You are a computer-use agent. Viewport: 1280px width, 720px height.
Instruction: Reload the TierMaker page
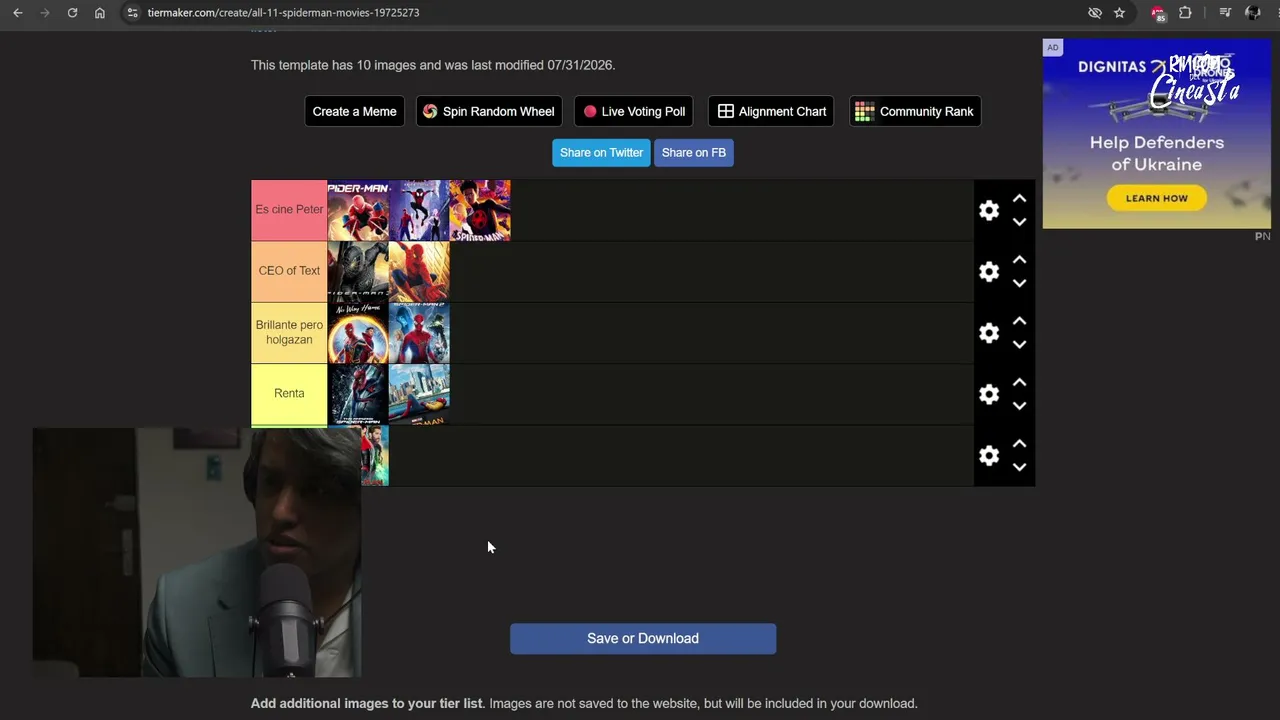pos(72,13)
